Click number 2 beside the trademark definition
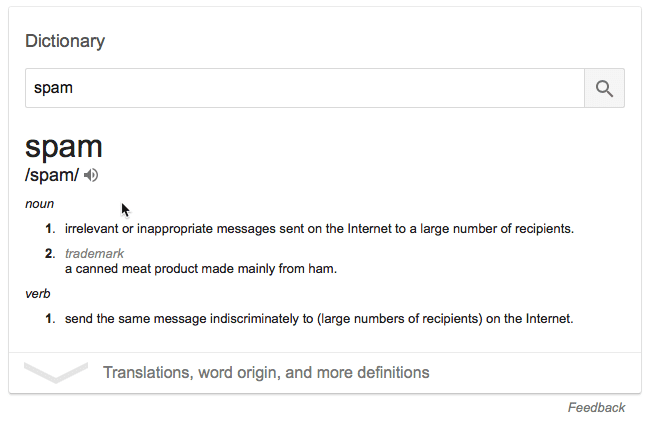 pyautogui.click(x=49, y=254)
